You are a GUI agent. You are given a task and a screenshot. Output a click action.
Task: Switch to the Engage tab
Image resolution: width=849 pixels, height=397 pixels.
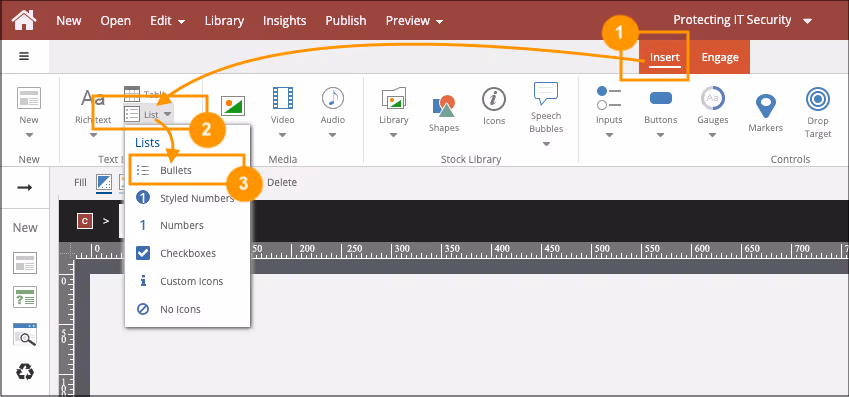[x=720, y=57]
